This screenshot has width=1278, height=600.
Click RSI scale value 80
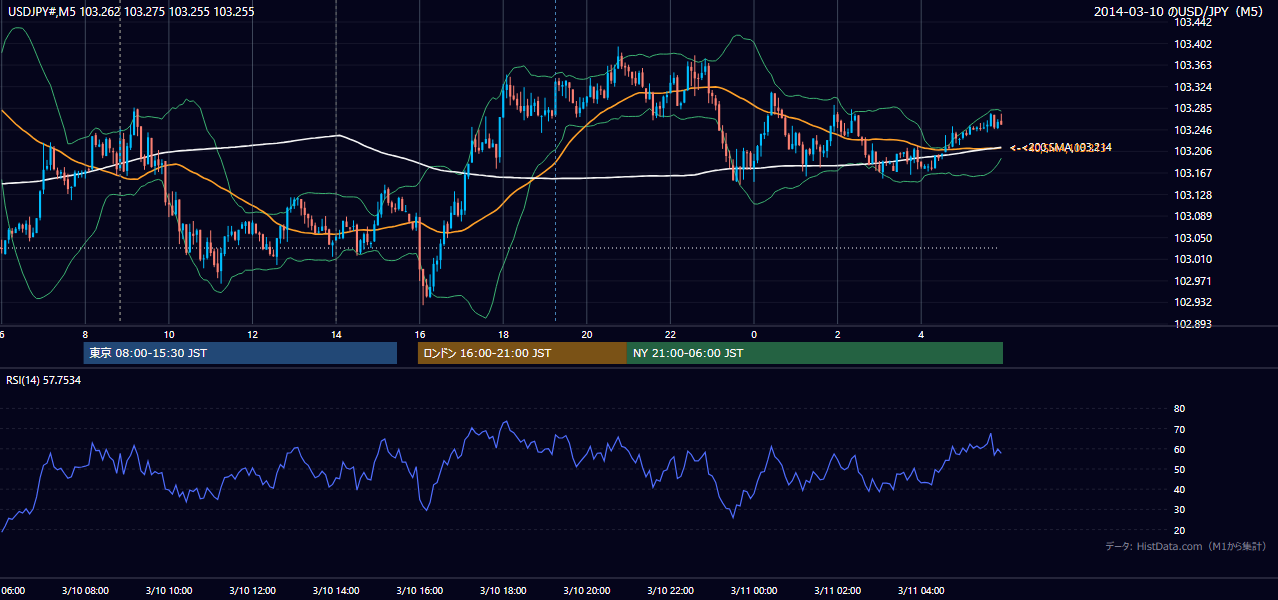pyautogui.click(x=1179, y=409)
